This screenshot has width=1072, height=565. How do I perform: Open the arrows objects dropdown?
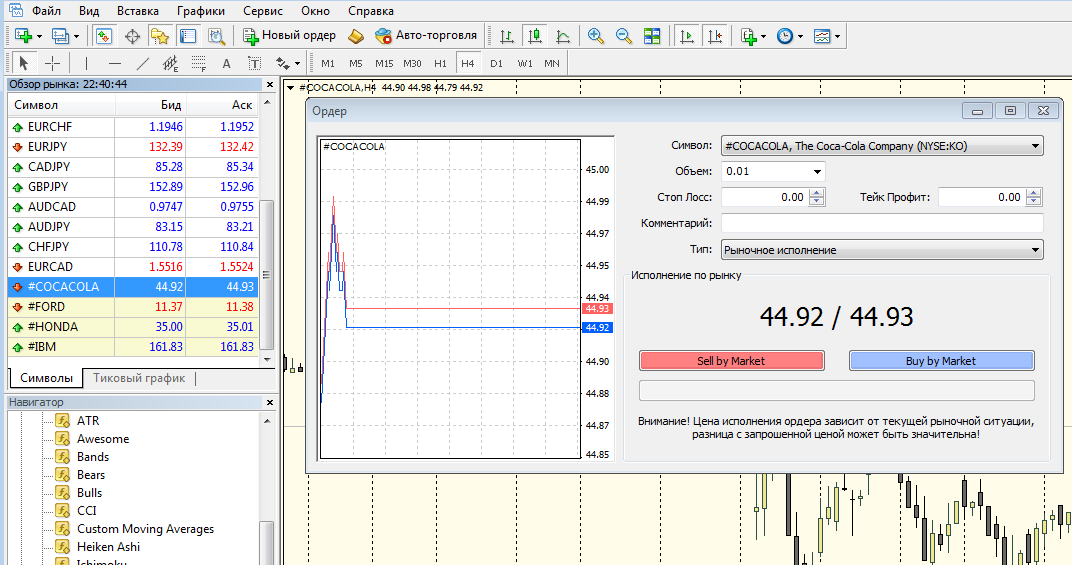pyautogui.click(x=297, y=64)
